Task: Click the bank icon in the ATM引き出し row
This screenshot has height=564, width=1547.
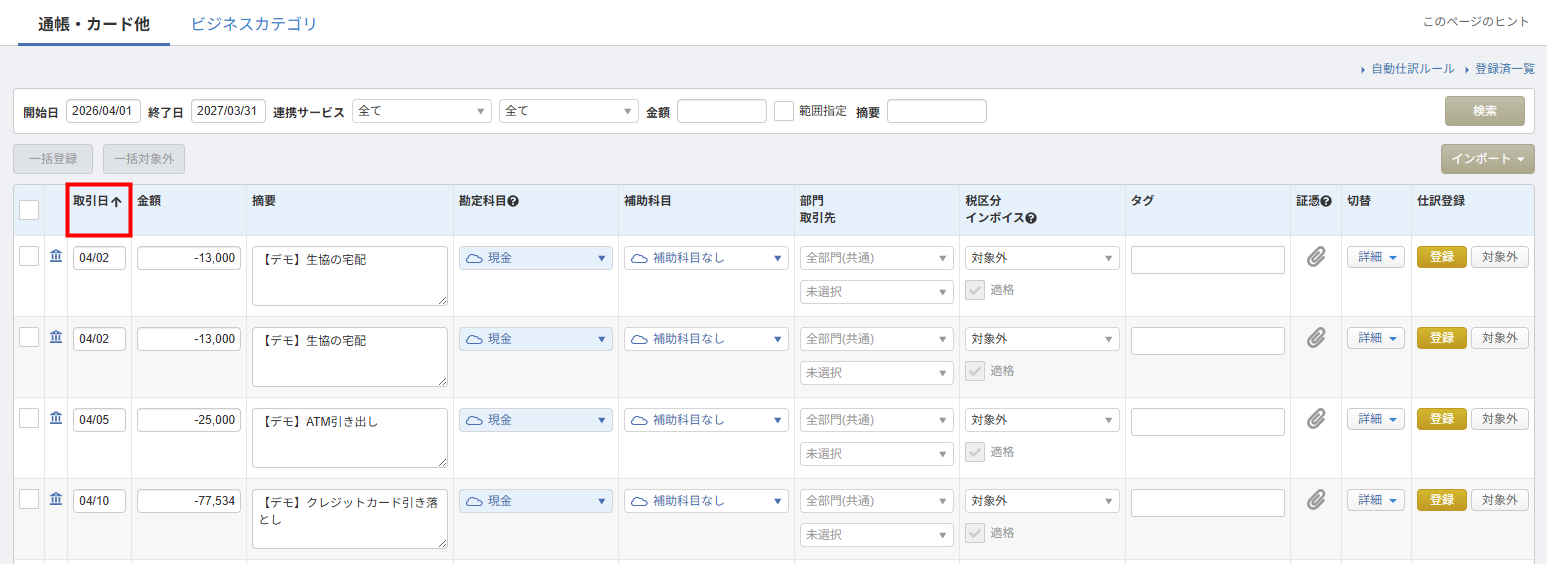Action: (x=56, y=418)
